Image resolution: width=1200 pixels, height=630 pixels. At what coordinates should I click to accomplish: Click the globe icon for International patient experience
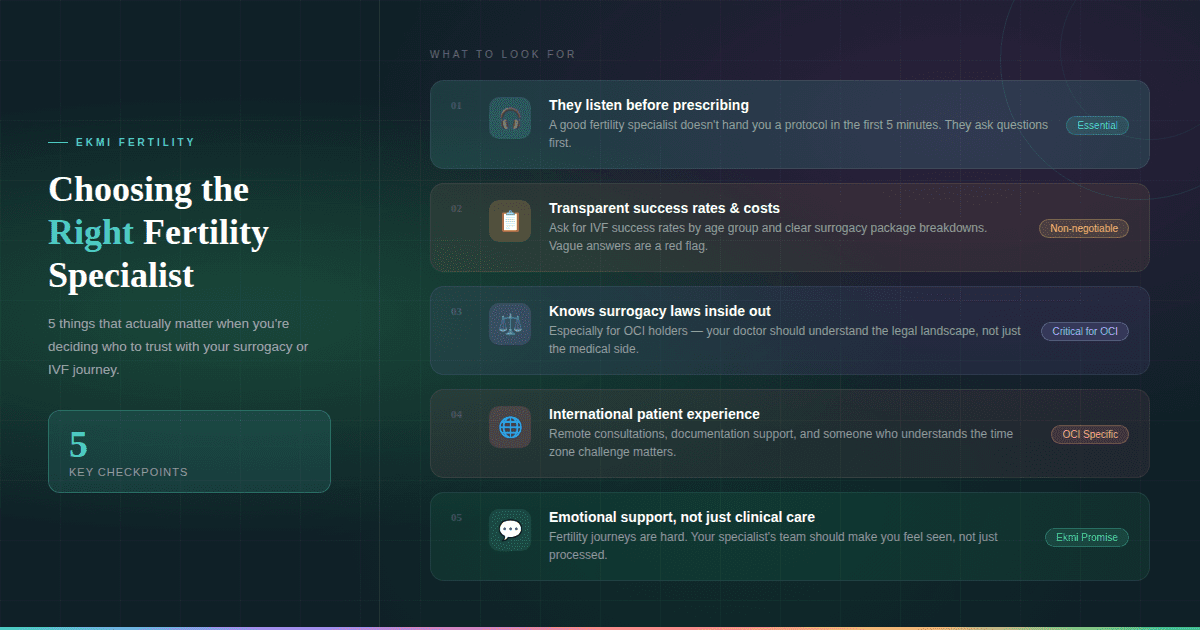510,427
